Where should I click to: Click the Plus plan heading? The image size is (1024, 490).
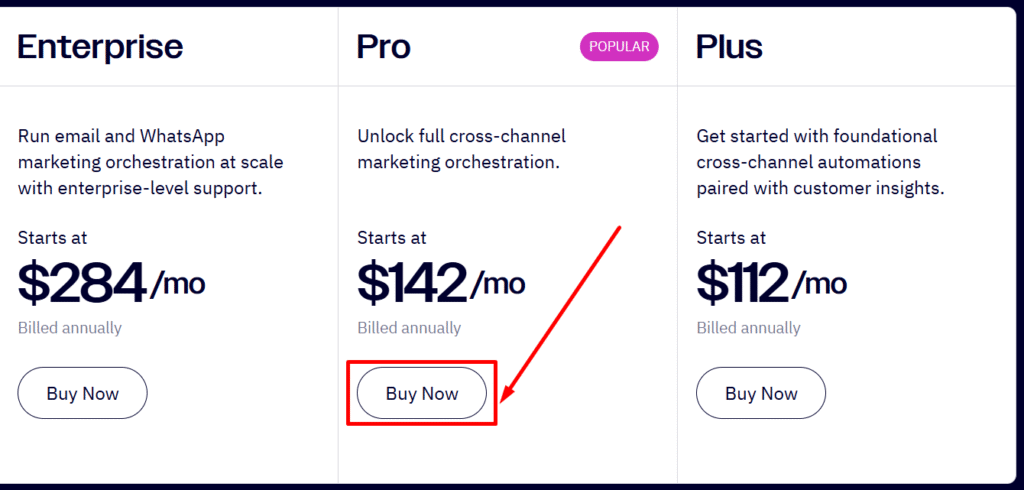coord(729,46)
